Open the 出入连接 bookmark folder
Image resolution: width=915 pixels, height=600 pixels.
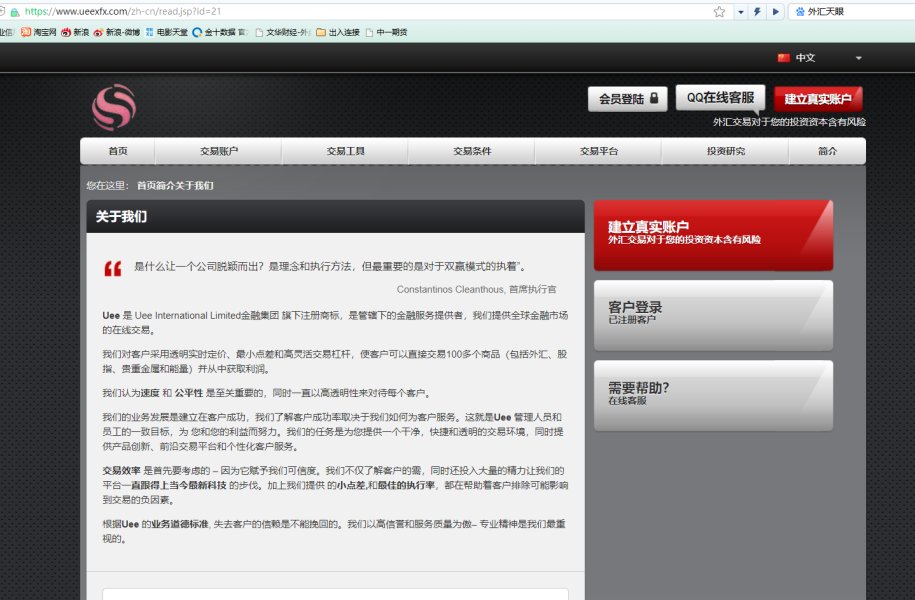coord(338,32)
